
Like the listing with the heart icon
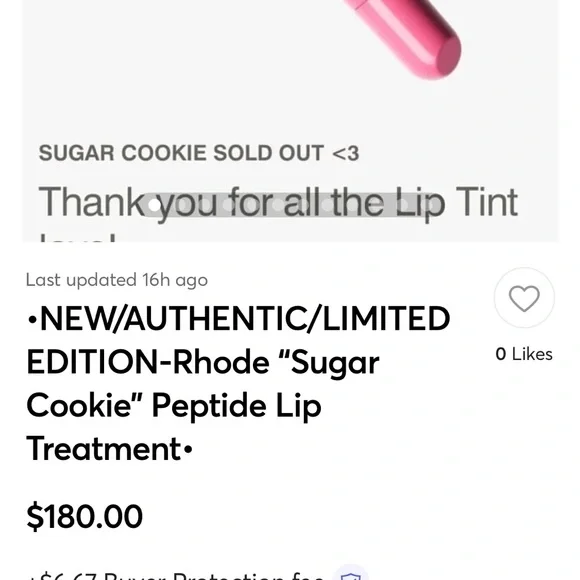tap(524, 298)
